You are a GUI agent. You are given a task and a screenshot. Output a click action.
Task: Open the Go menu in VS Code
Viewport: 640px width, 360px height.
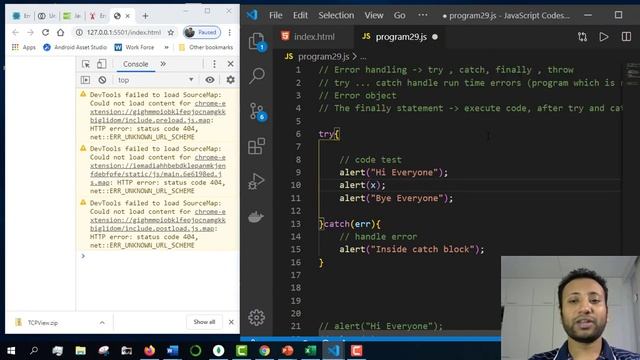coord(400,15)
